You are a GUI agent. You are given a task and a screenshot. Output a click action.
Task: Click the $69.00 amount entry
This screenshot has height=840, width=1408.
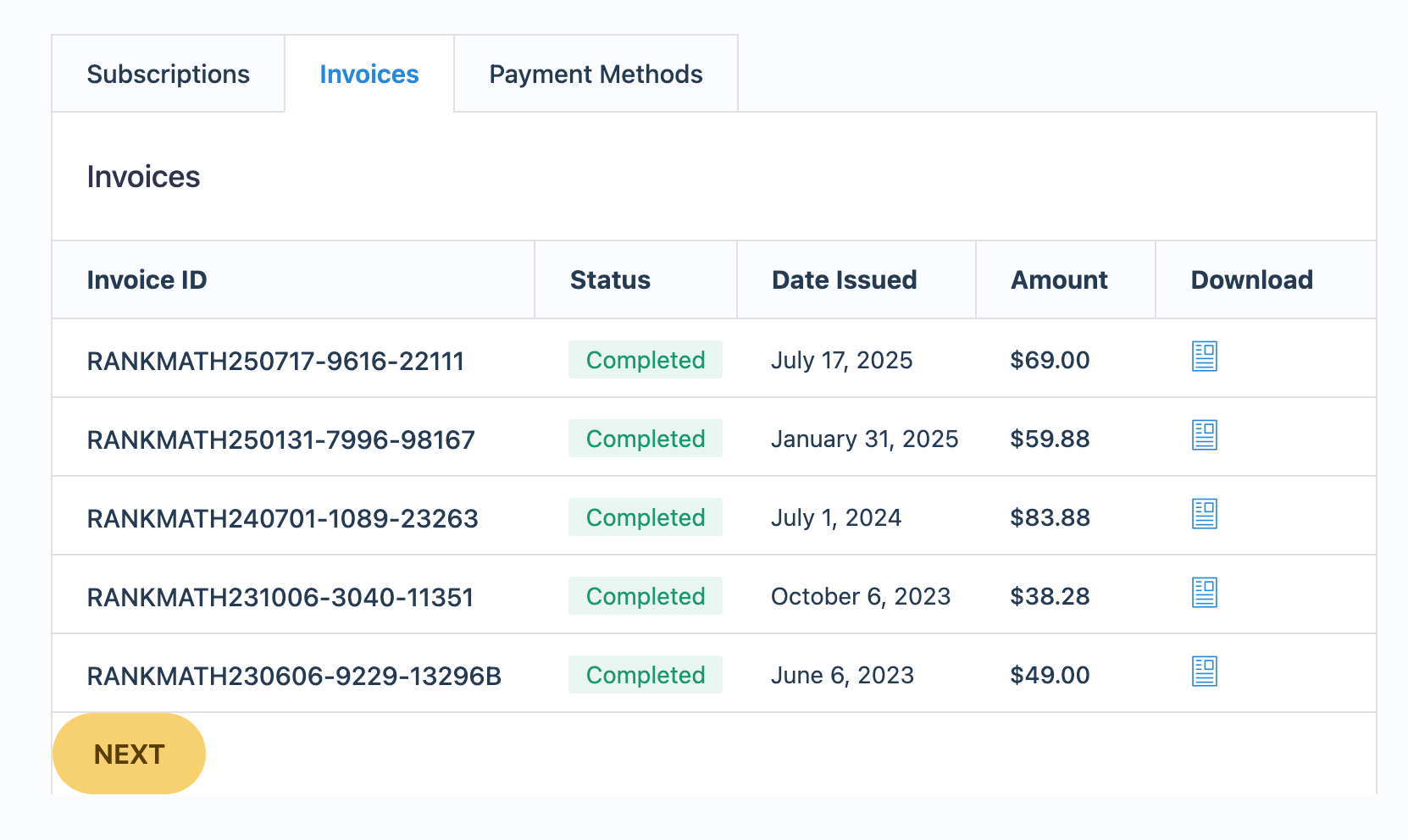click(x=1049, y=359)
